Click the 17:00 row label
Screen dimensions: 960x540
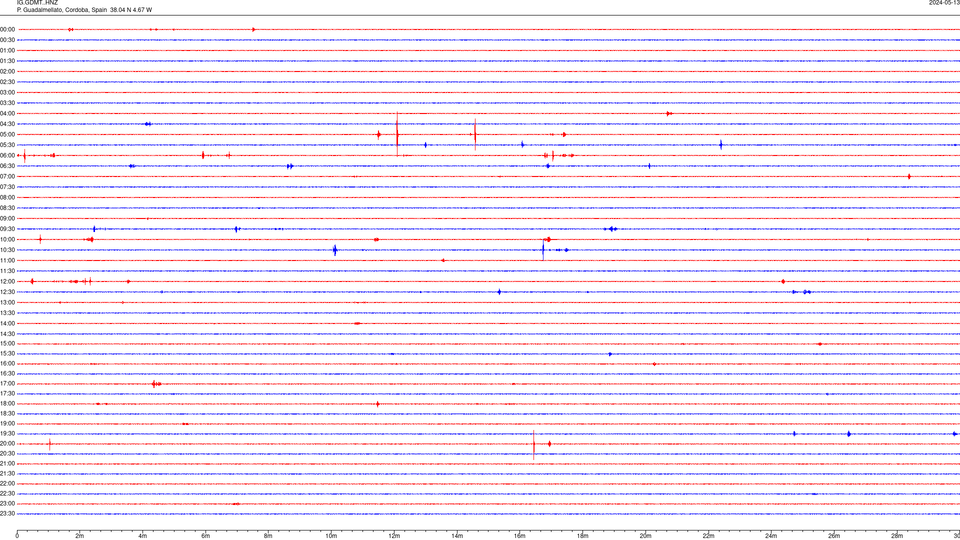pyautogui.click(x=7, y=383)
